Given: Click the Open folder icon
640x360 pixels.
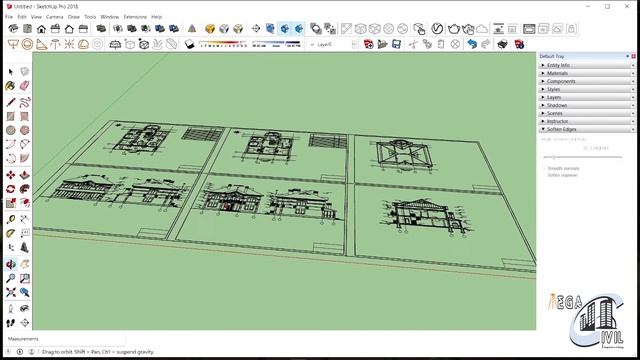Looking at the screenshot, I should (382, 44).
